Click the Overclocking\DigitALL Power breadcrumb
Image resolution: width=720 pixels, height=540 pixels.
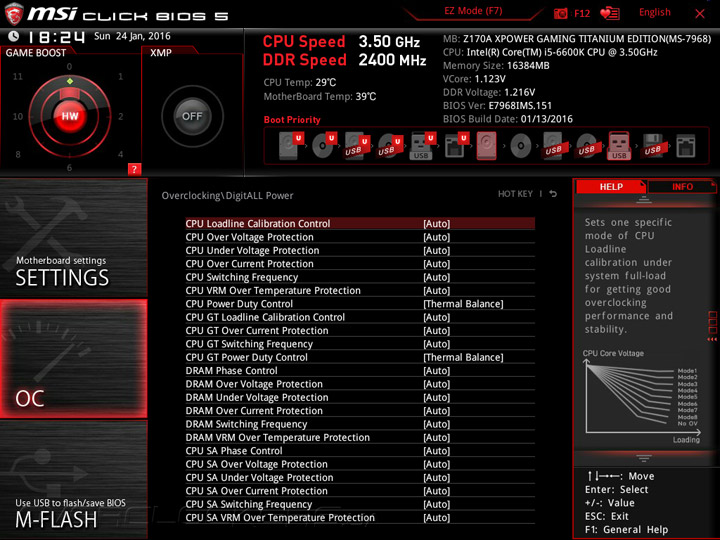(x=227, y=196)
